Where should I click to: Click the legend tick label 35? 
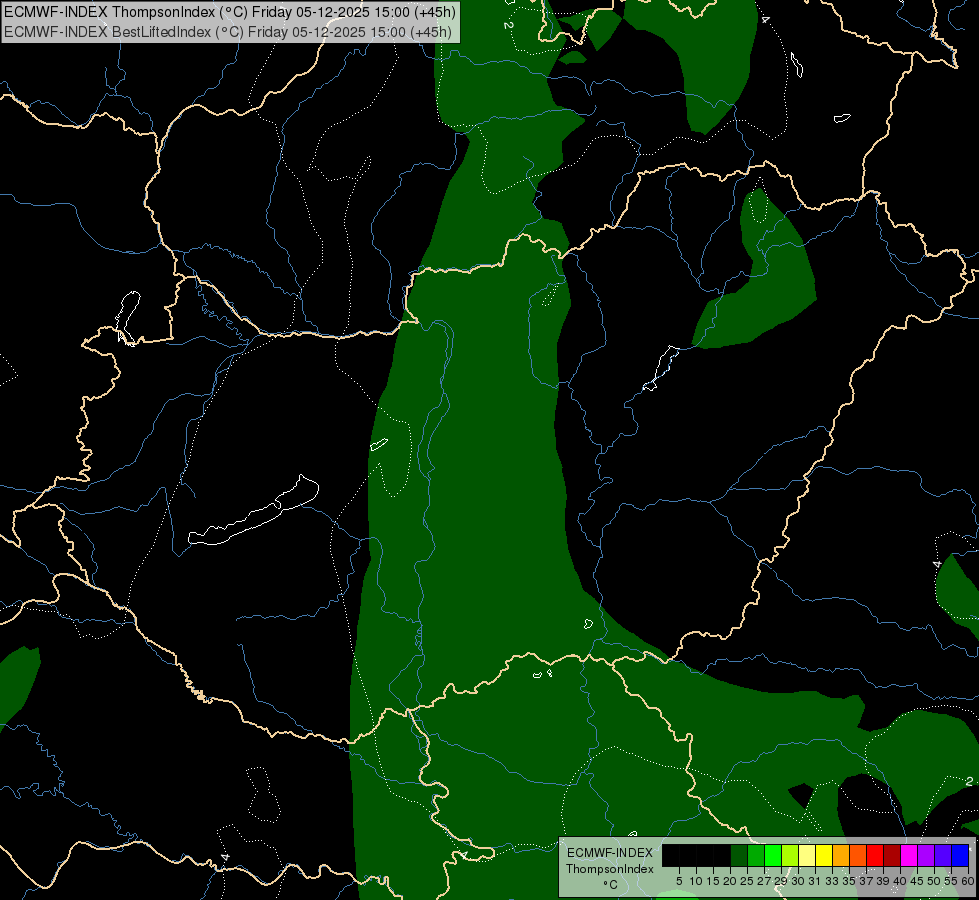[849, 881]
